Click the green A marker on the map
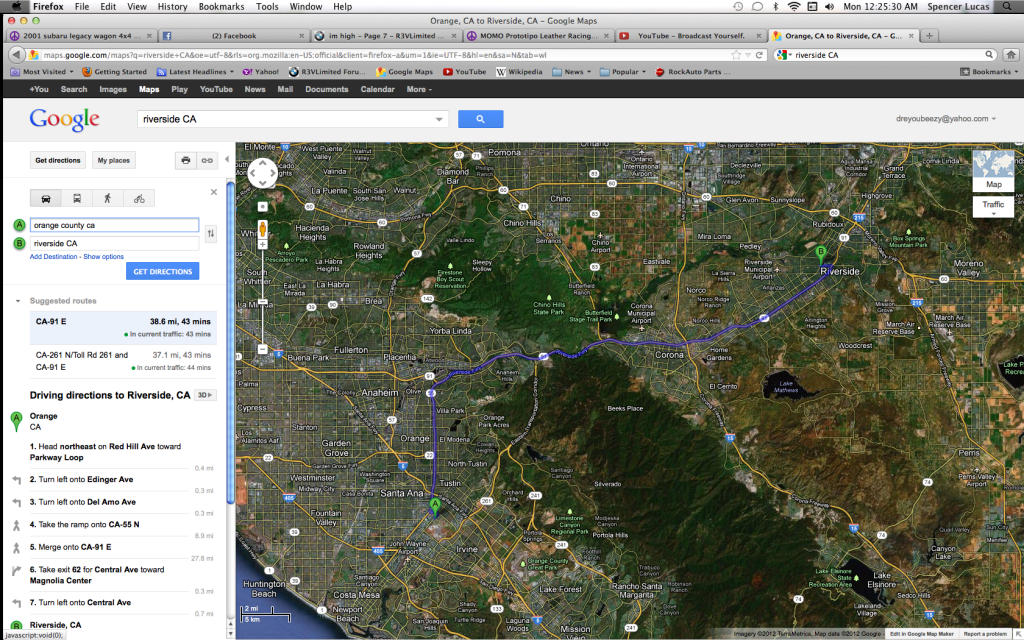The image size is (1024, 640). 435,507
